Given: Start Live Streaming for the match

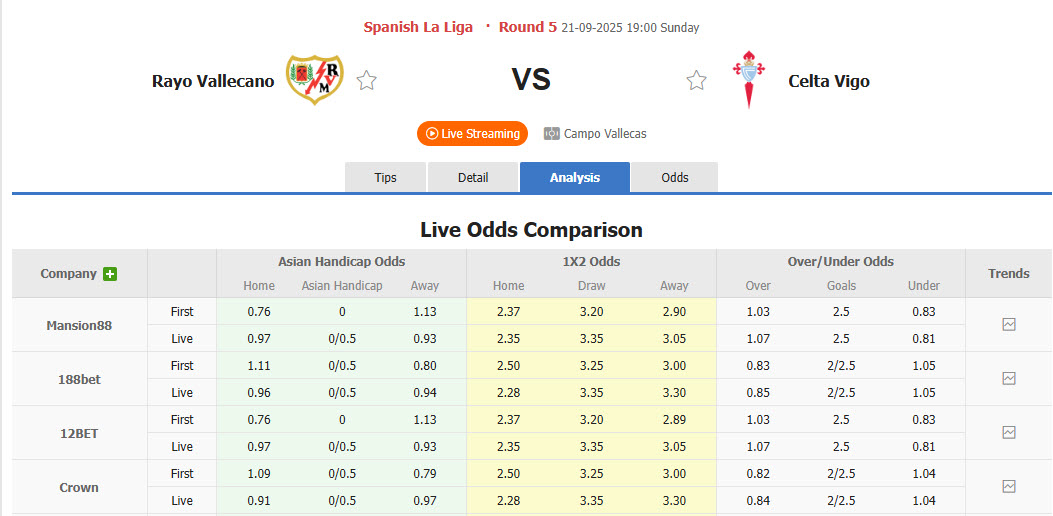Looking at the screenshot, I should click(x=472, y=134).
